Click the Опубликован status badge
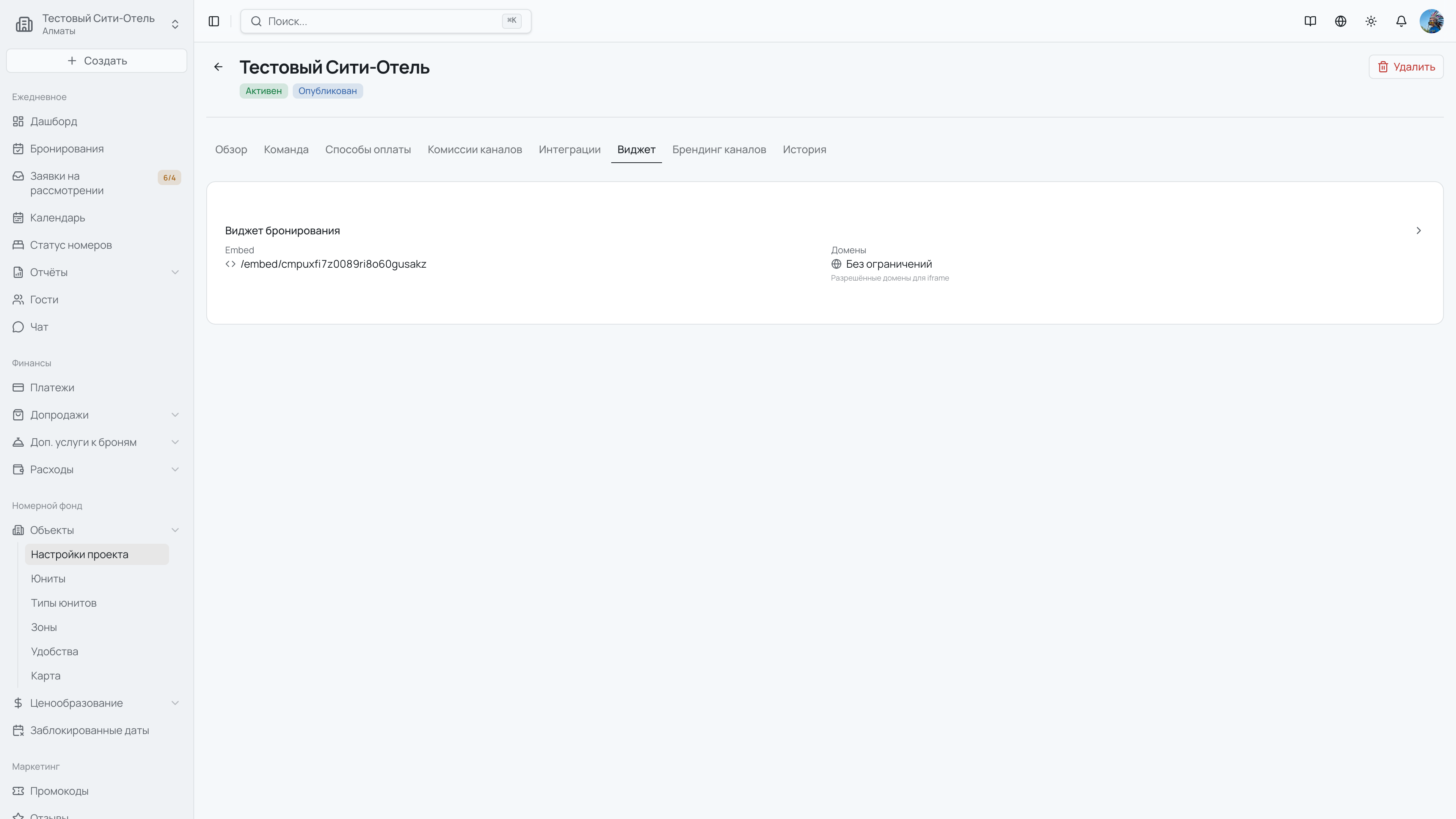The width and height of the screenshot is (1456, 819). tap(328, 91)
